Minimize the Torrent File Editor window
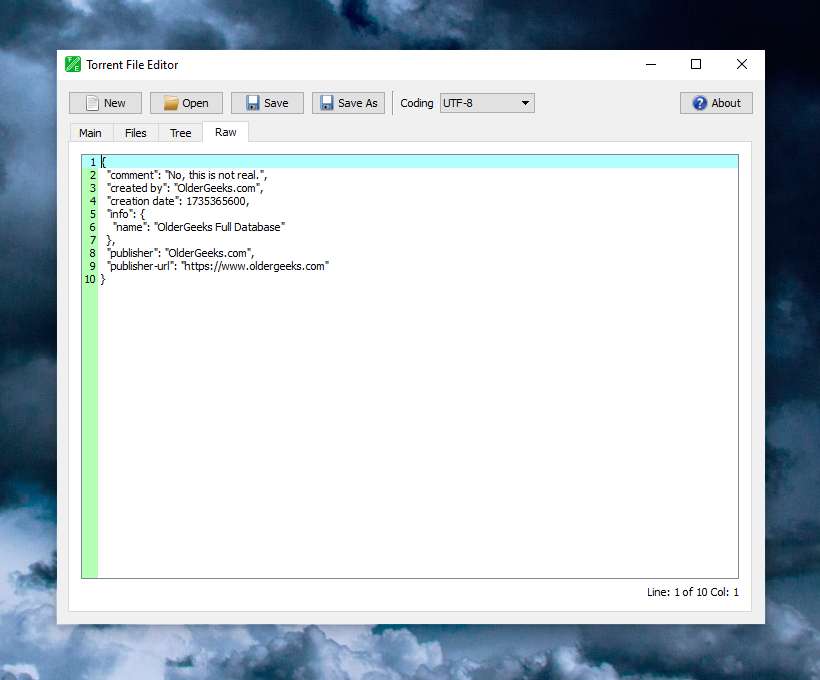This screenshot has width=820, height=680. pos(651,64)
